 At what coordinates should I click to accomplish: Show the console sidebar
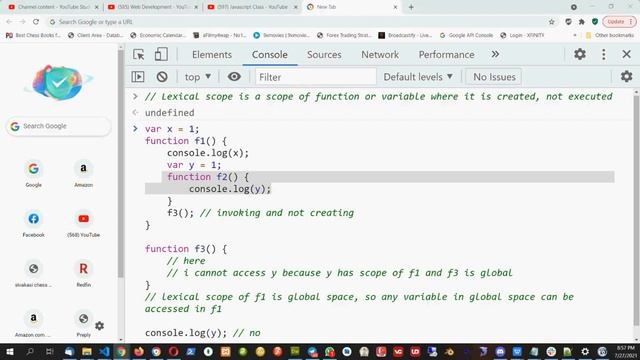(138, 77)
